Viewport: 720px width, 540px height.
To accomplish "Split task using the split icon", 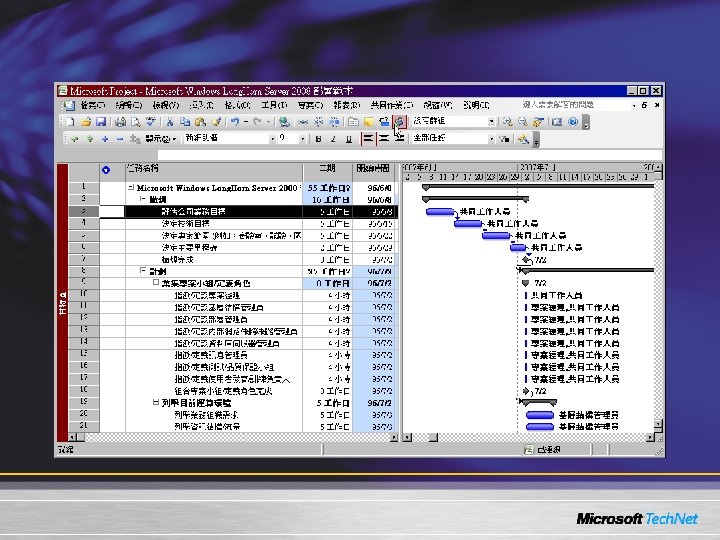I will tap(334, 122).
